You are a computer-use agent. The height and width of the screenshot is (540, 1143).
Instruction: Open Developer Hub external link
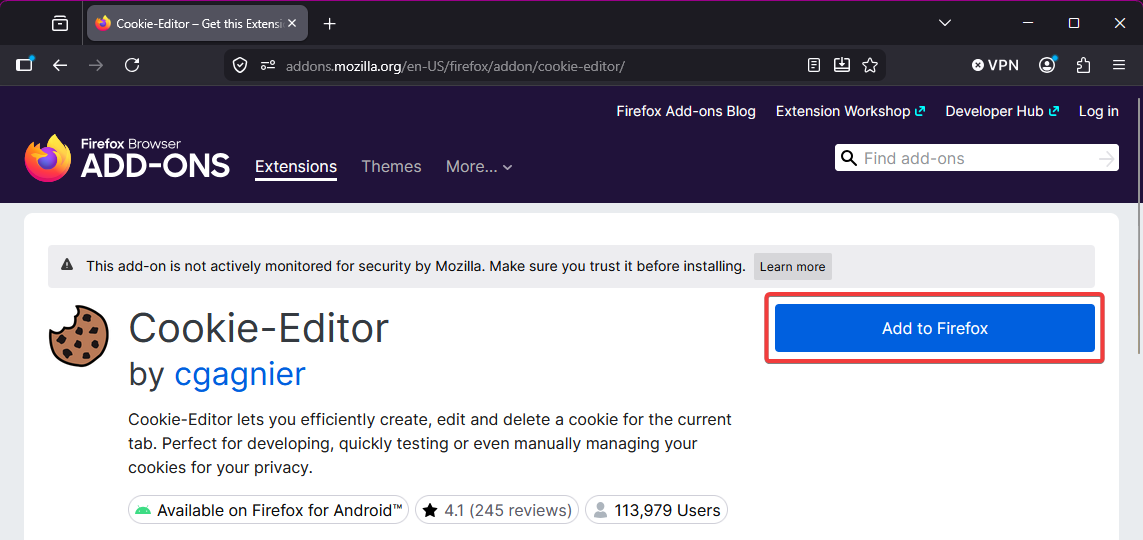[1002, 111]
